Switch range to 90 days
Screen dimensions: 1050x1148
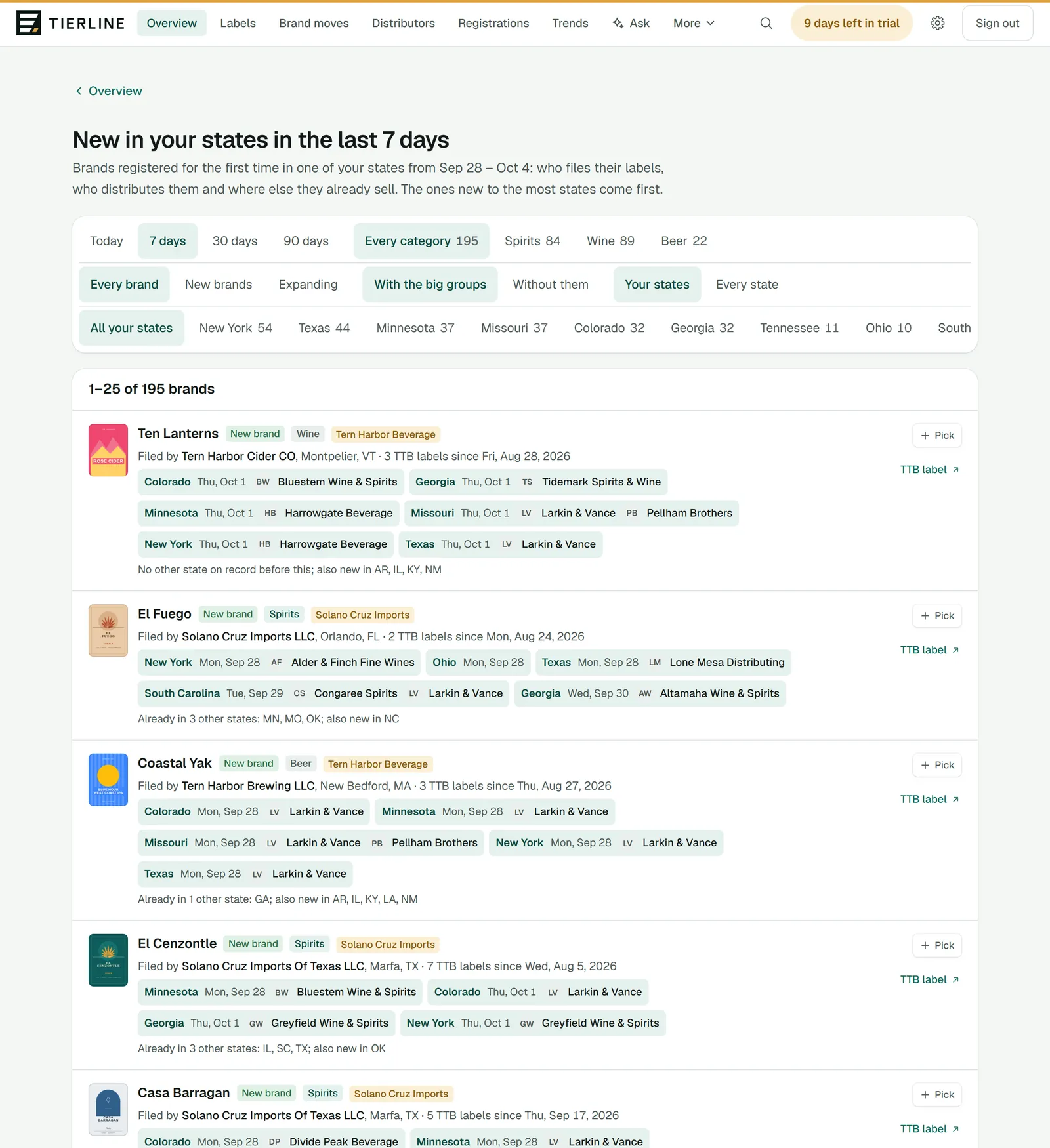click(306, 241)
